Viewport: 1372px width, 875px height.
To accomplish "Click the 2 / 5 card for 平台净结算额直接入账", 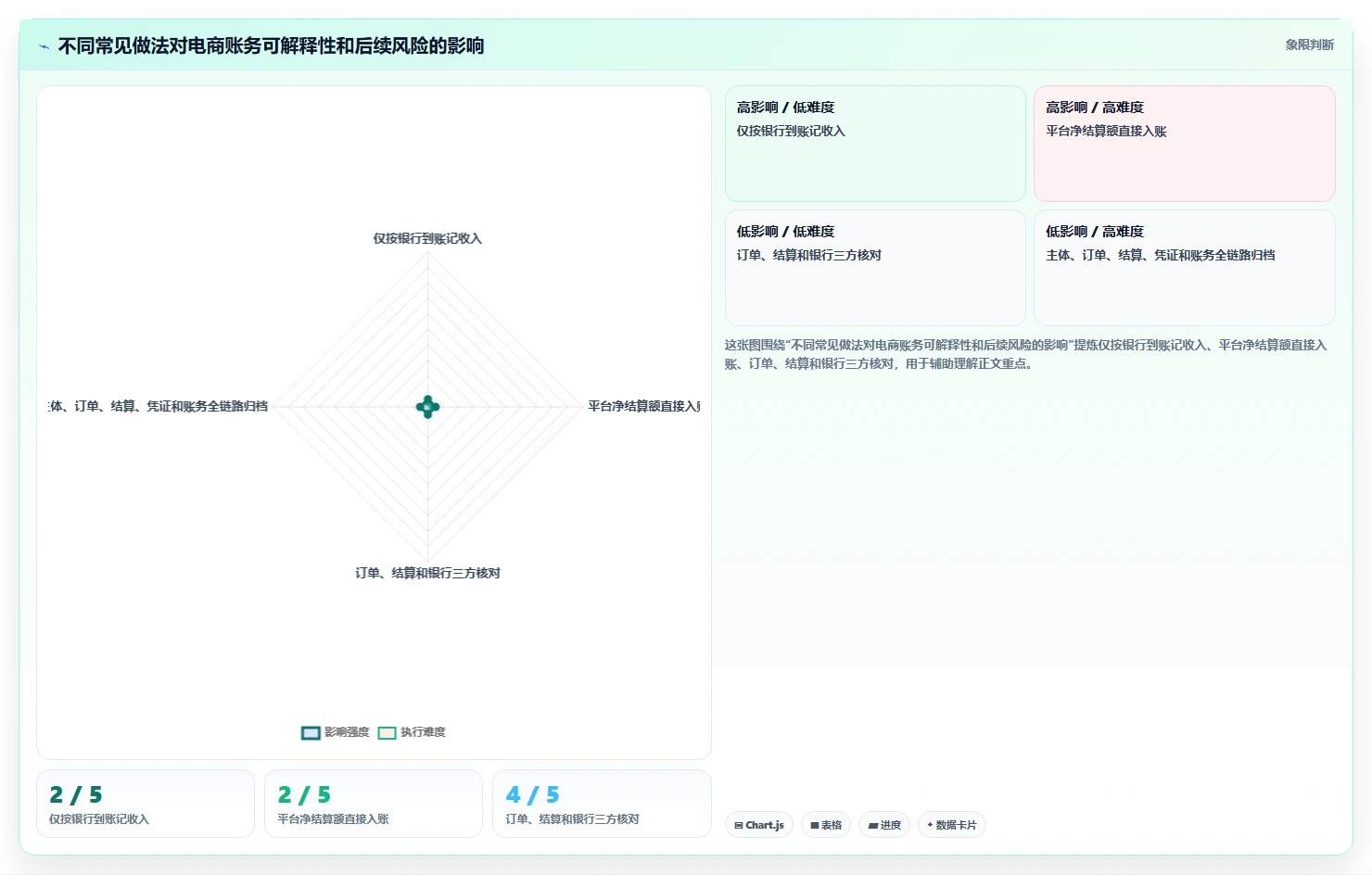I will (374, 804).
